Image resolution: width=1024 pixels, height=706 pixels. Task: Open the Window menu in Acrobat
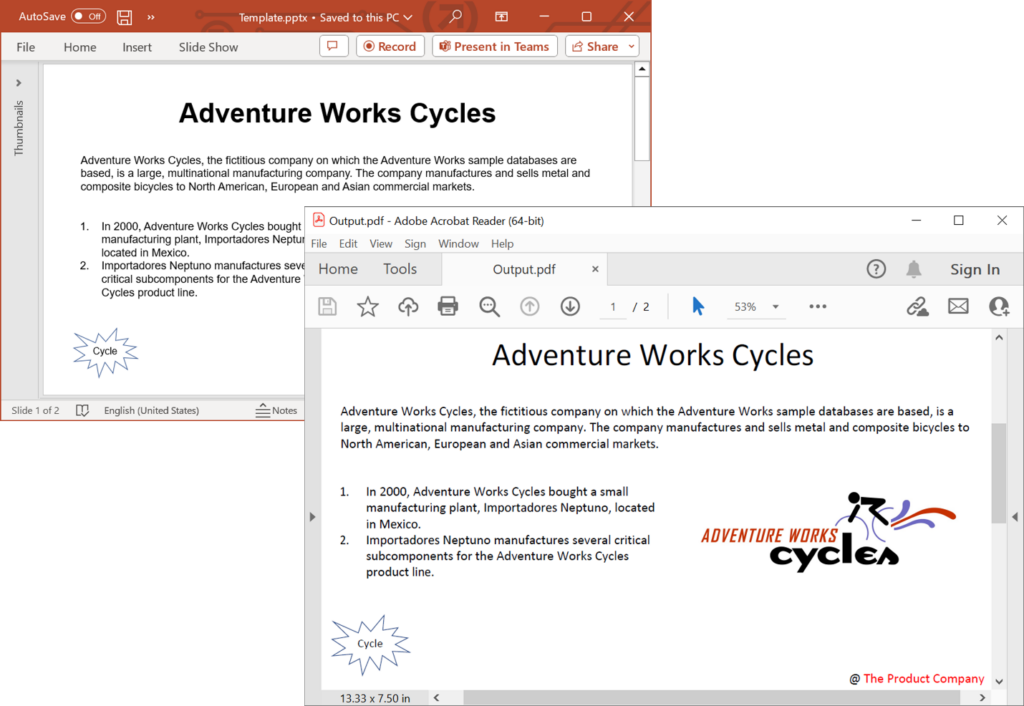click(458, 244)
